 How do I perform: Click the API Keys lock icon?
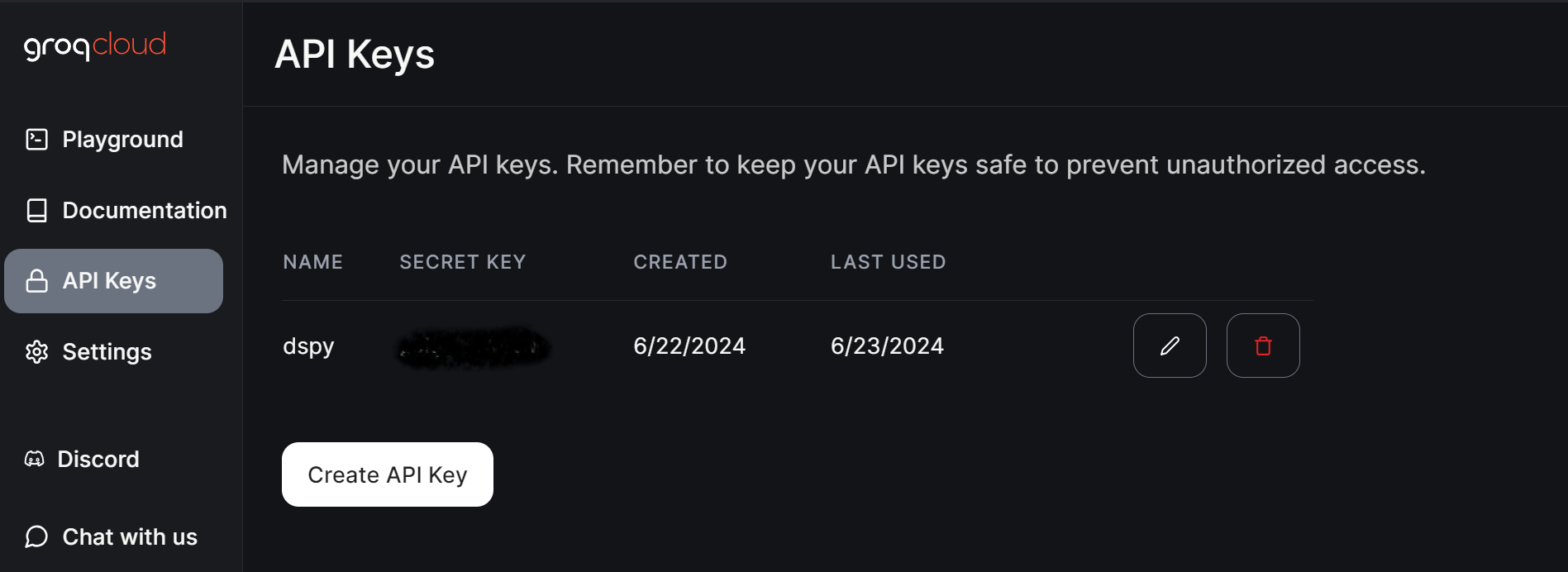pyautogui.click(x=37, y=281)
